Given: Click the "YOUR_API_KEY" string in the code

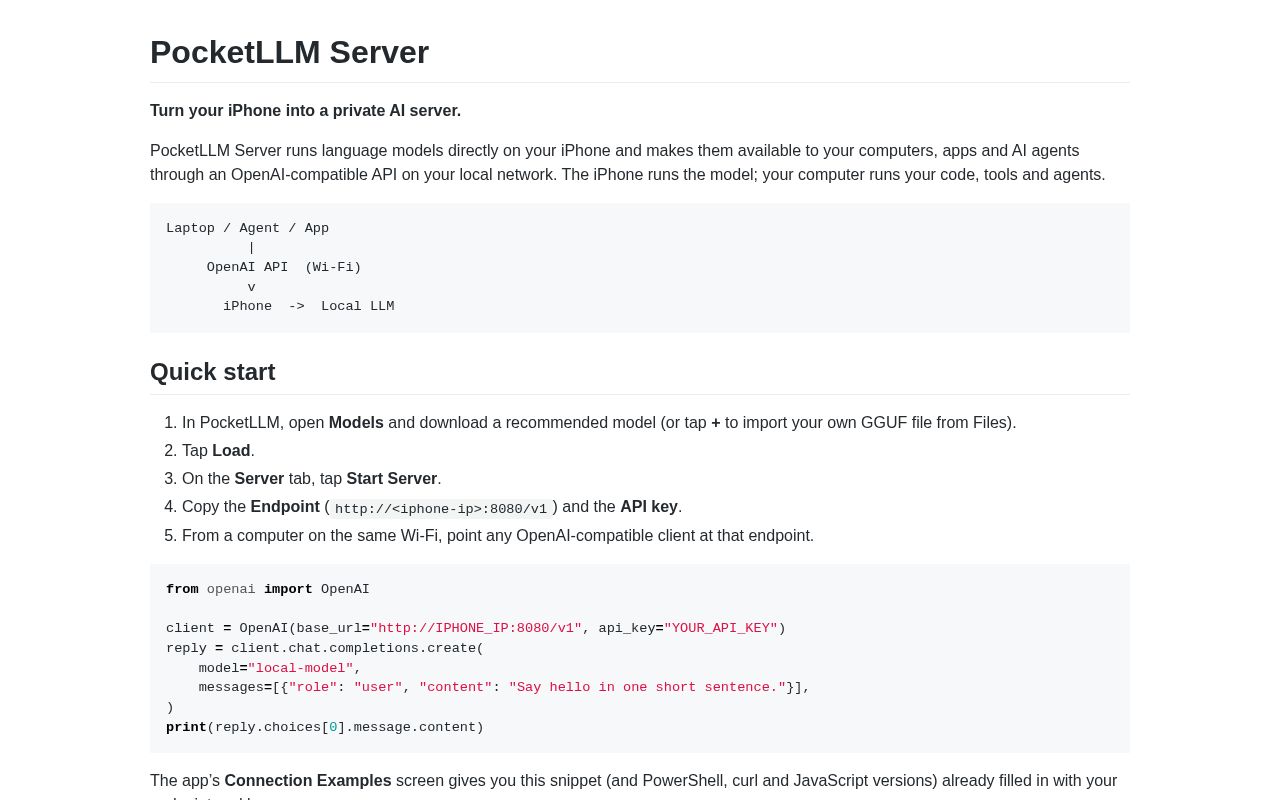Looking at the screenshot, I should (721, 629).
